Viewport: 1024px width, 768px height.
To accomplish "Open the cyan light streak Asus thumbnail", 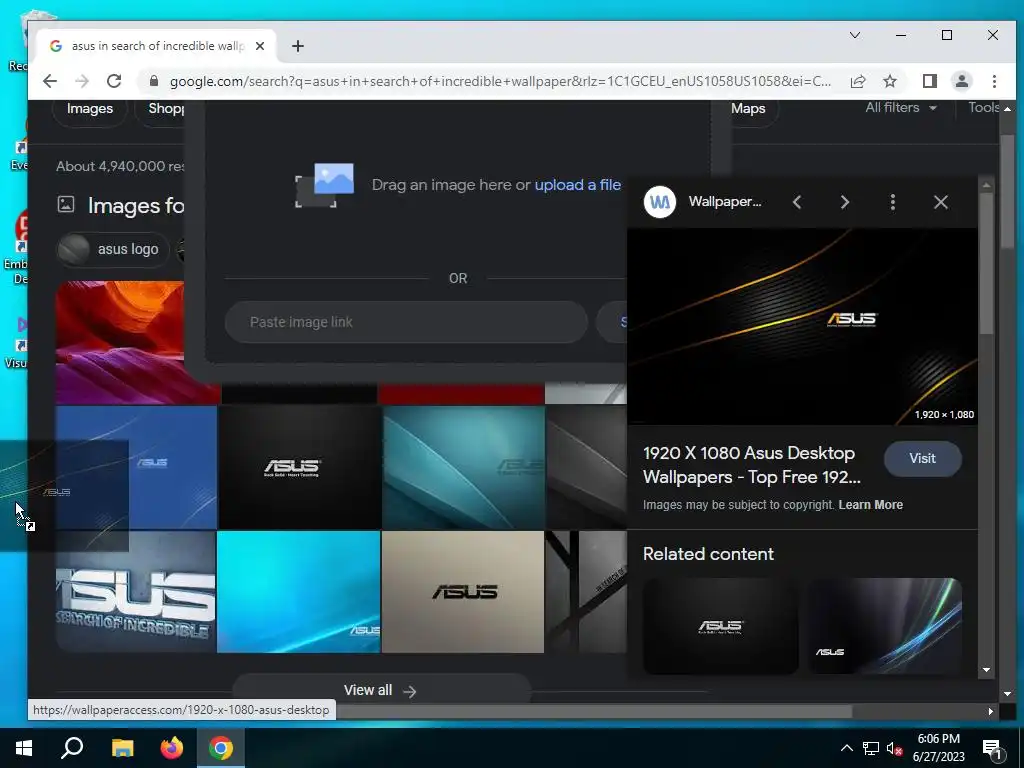I will [x=298, y=592].
